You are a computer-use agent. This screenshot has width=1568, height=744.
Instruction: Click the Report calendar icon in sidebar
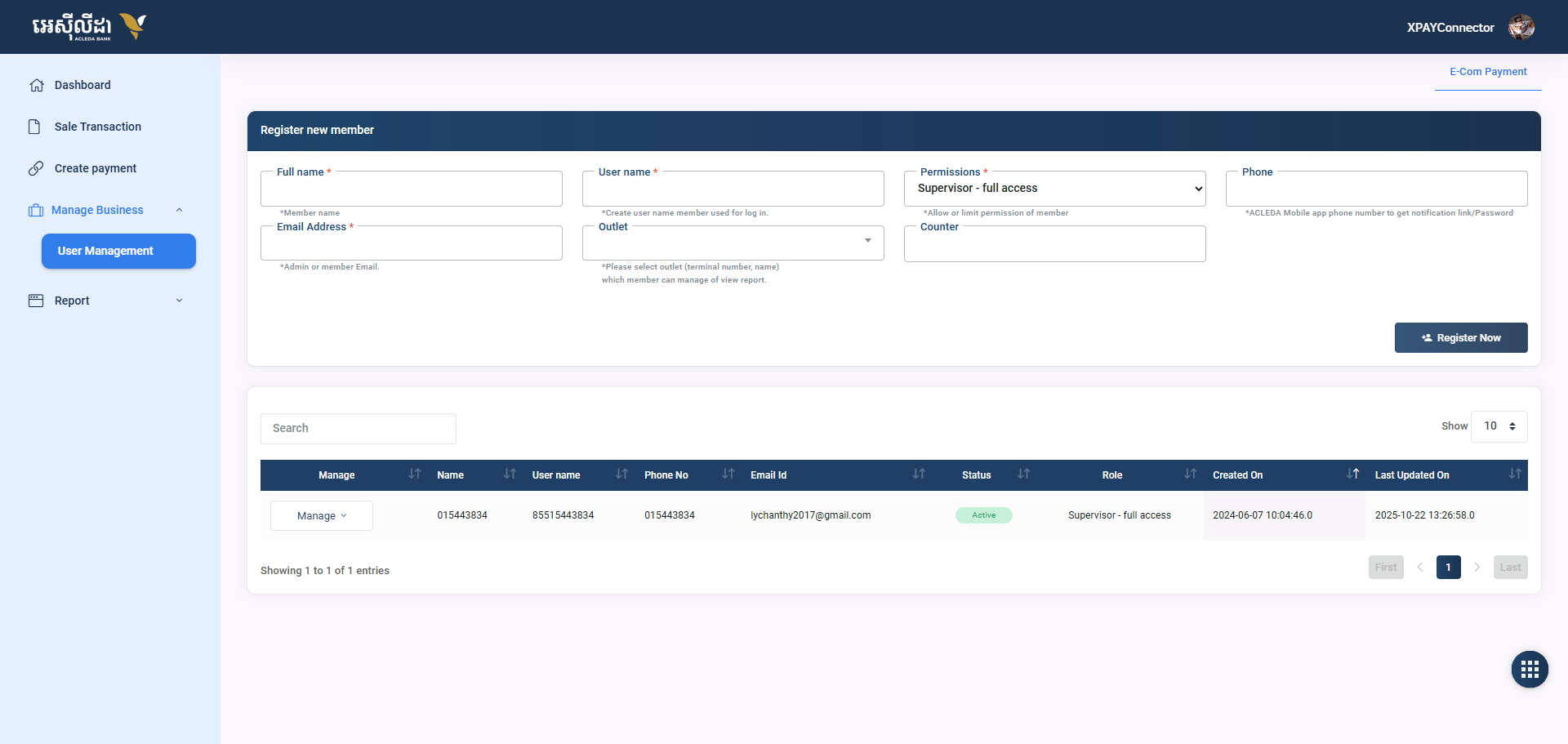[36, 301]
